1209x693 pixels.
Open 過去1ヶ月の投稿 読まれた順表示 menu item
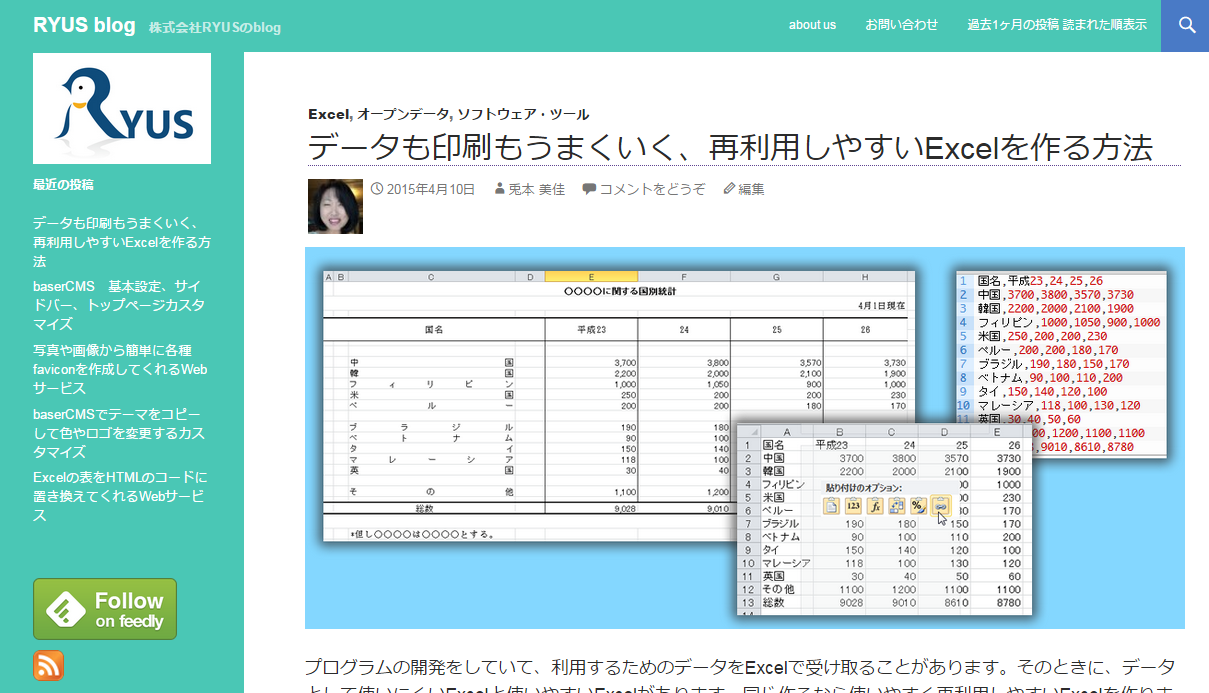coord(1057,25)
